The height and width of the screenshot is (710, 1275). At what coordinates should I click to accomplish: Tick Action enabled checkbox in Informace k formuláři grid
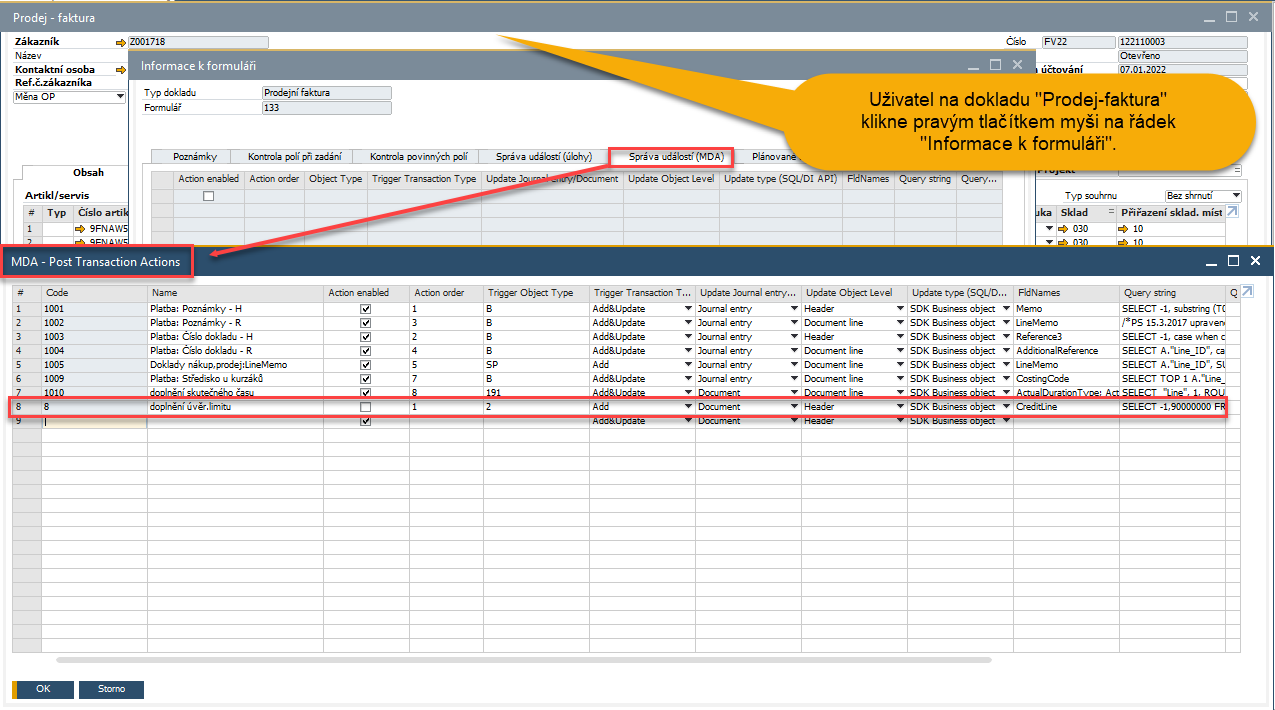coord(208,196)
